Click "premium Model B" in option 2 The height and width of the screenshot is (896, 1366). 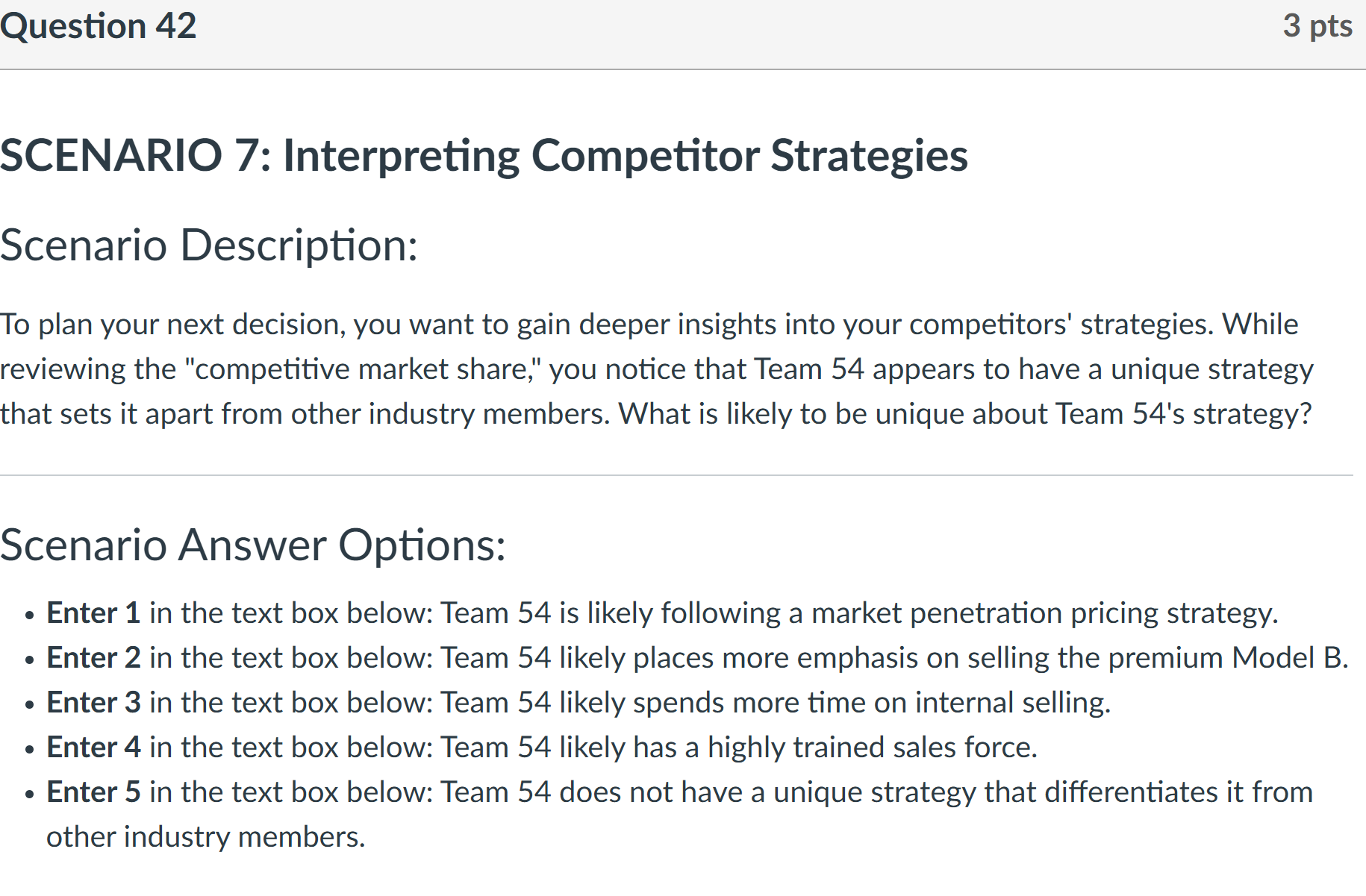1226,658
